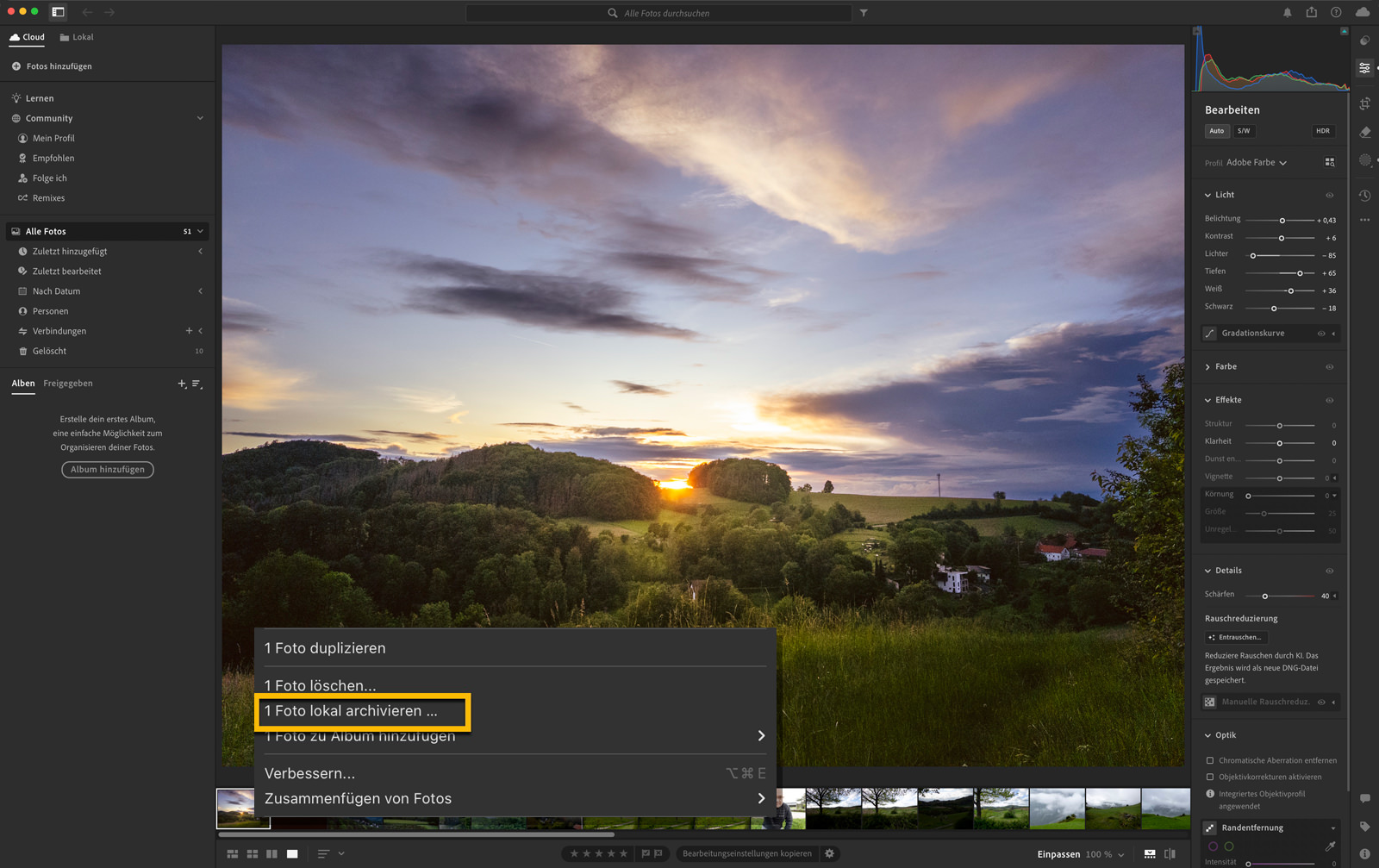Check Objektivkorrekturen aktivieren
The image size is (1379, 868).
1210,777
